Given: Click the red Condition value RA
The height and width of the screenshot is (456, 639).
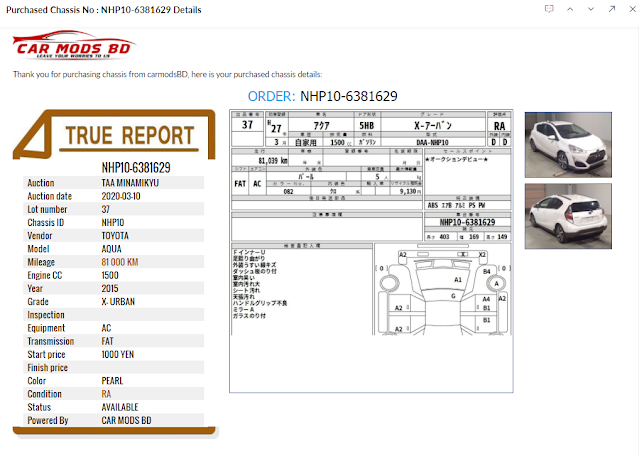Looking at the screenshot, I should [106, 394].
